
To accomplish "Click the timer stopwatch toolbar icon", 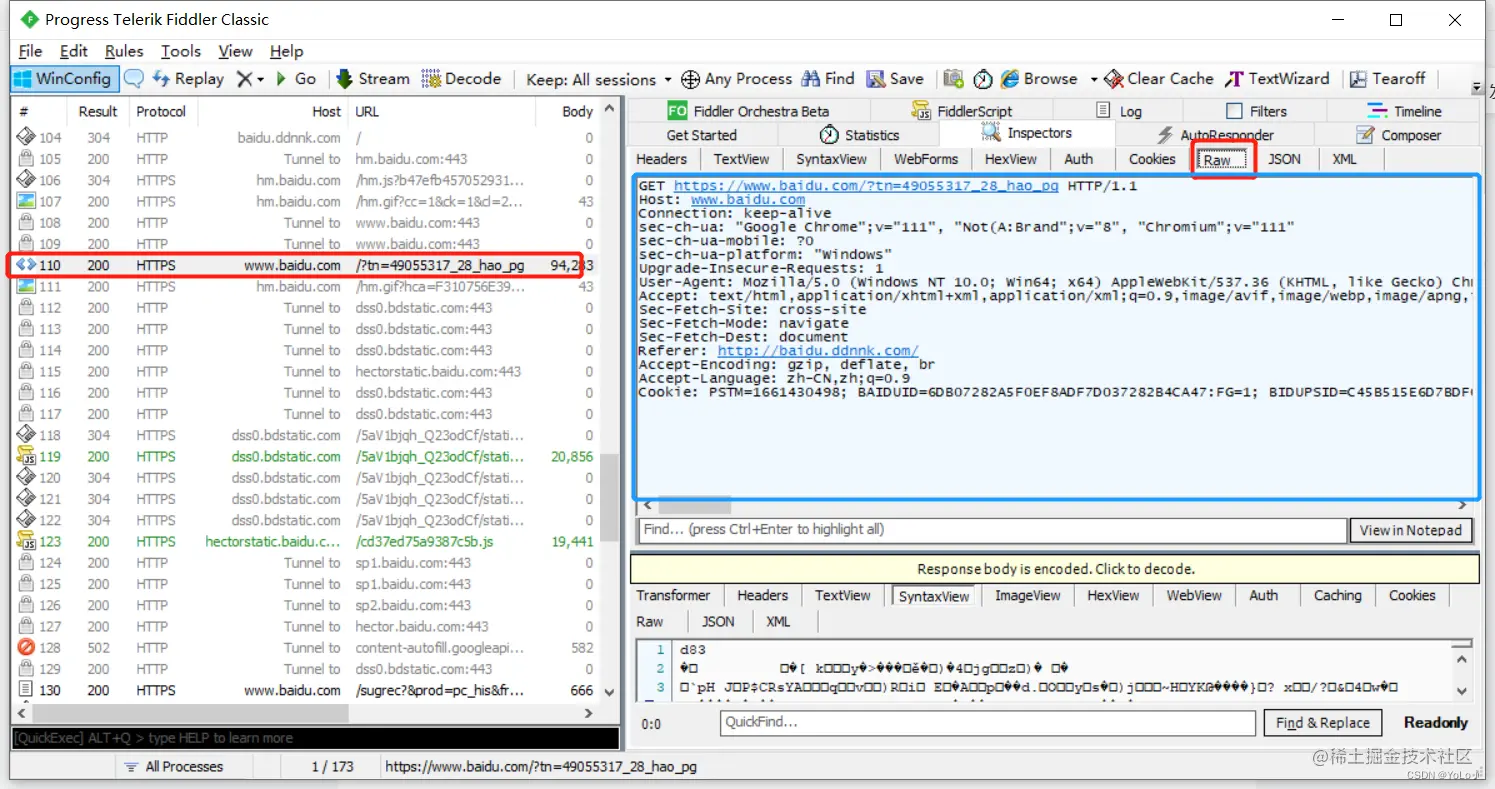I will point(983,79).
